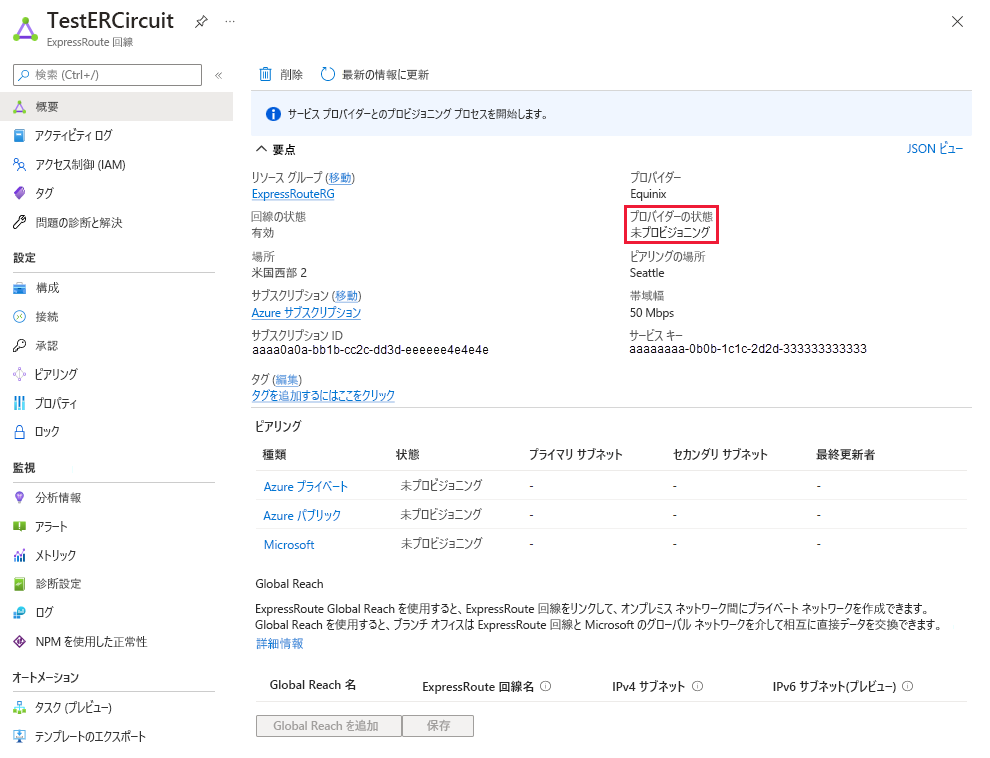Image resolution: width=990 pixels, height=758 pixels.
Task: Open the Azure パブリック peering row
Action: click(x=302, y=516)
